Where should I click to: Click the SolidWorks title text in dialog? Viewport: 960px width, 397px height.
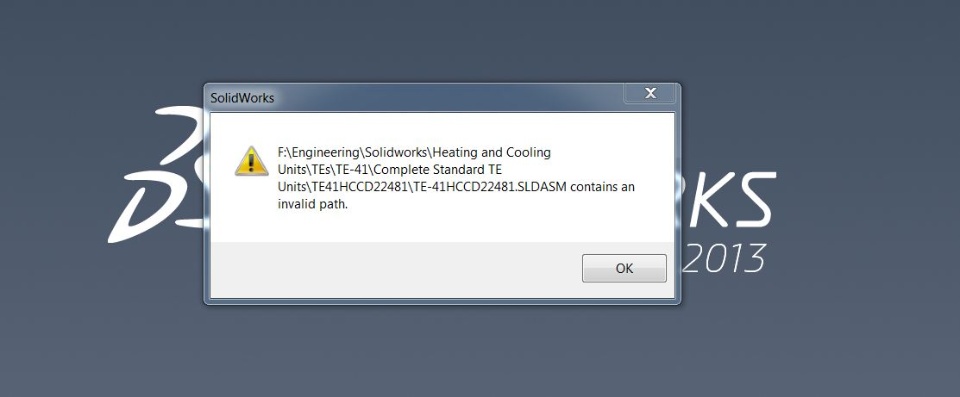[x=242, y=97]
